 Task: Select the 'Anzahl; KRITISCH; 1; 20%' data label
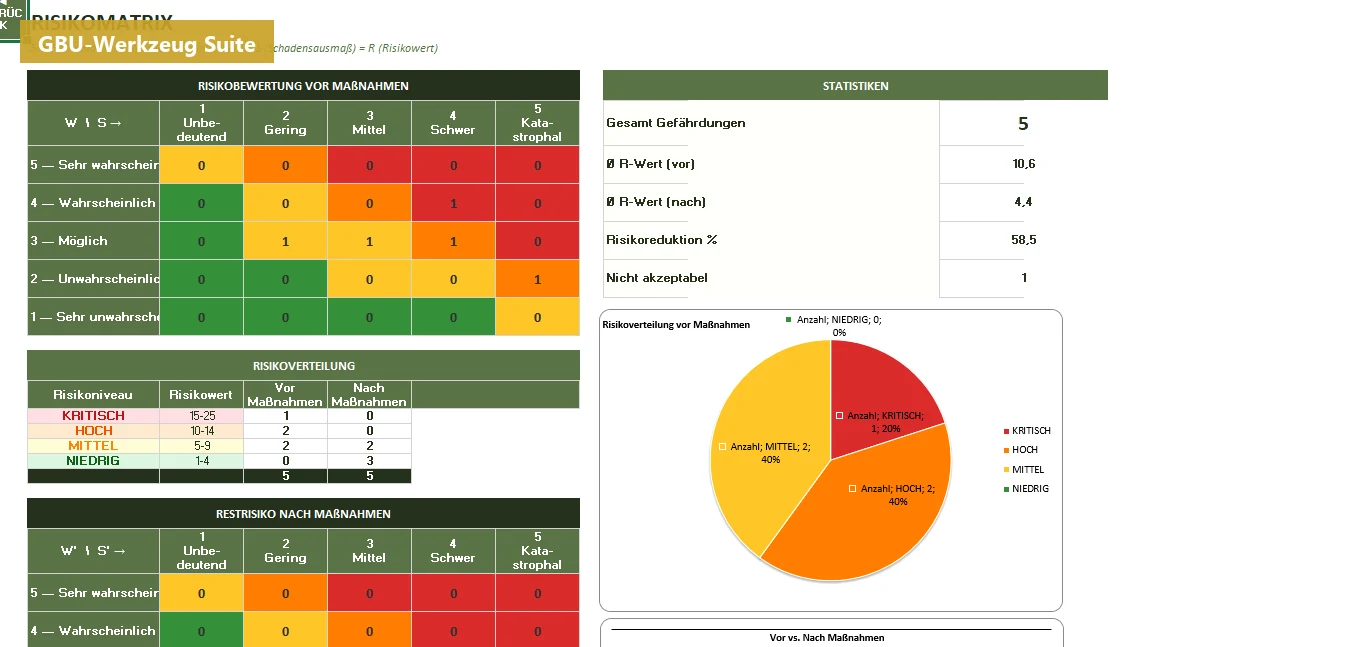tap(880, 421)
